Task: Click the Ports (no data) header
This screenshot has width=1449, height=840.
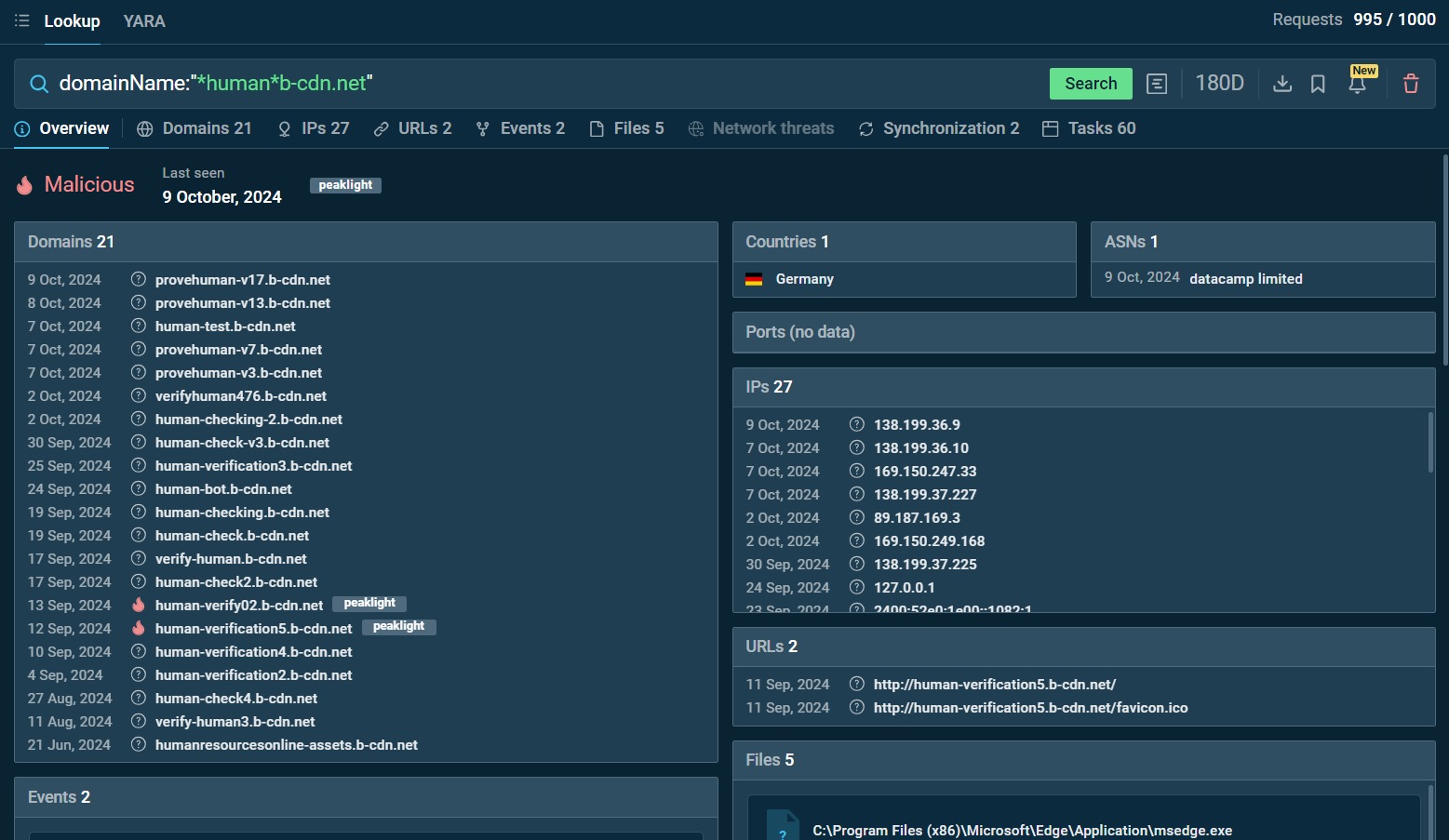Action: [1083, 332]
